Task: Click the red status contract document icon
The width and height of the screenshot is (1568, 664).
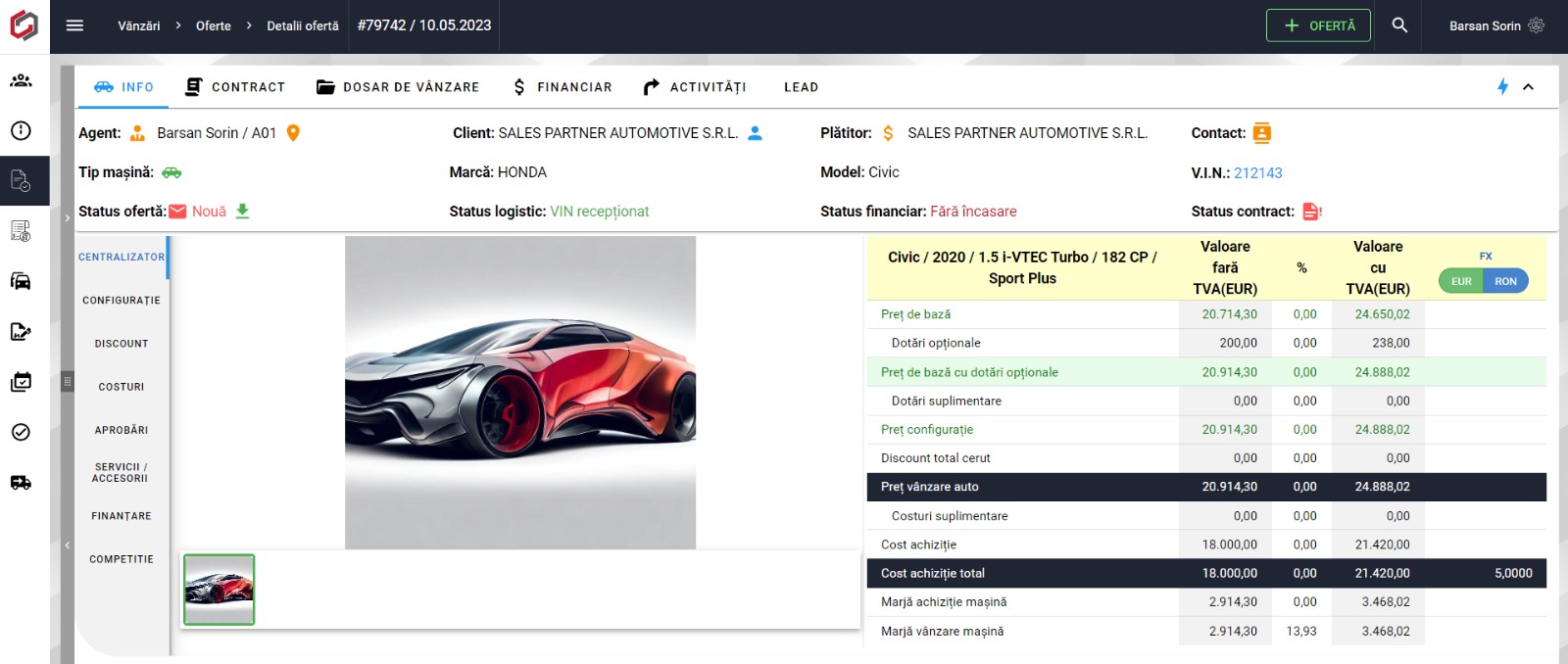Action: tap(1312, 212)
